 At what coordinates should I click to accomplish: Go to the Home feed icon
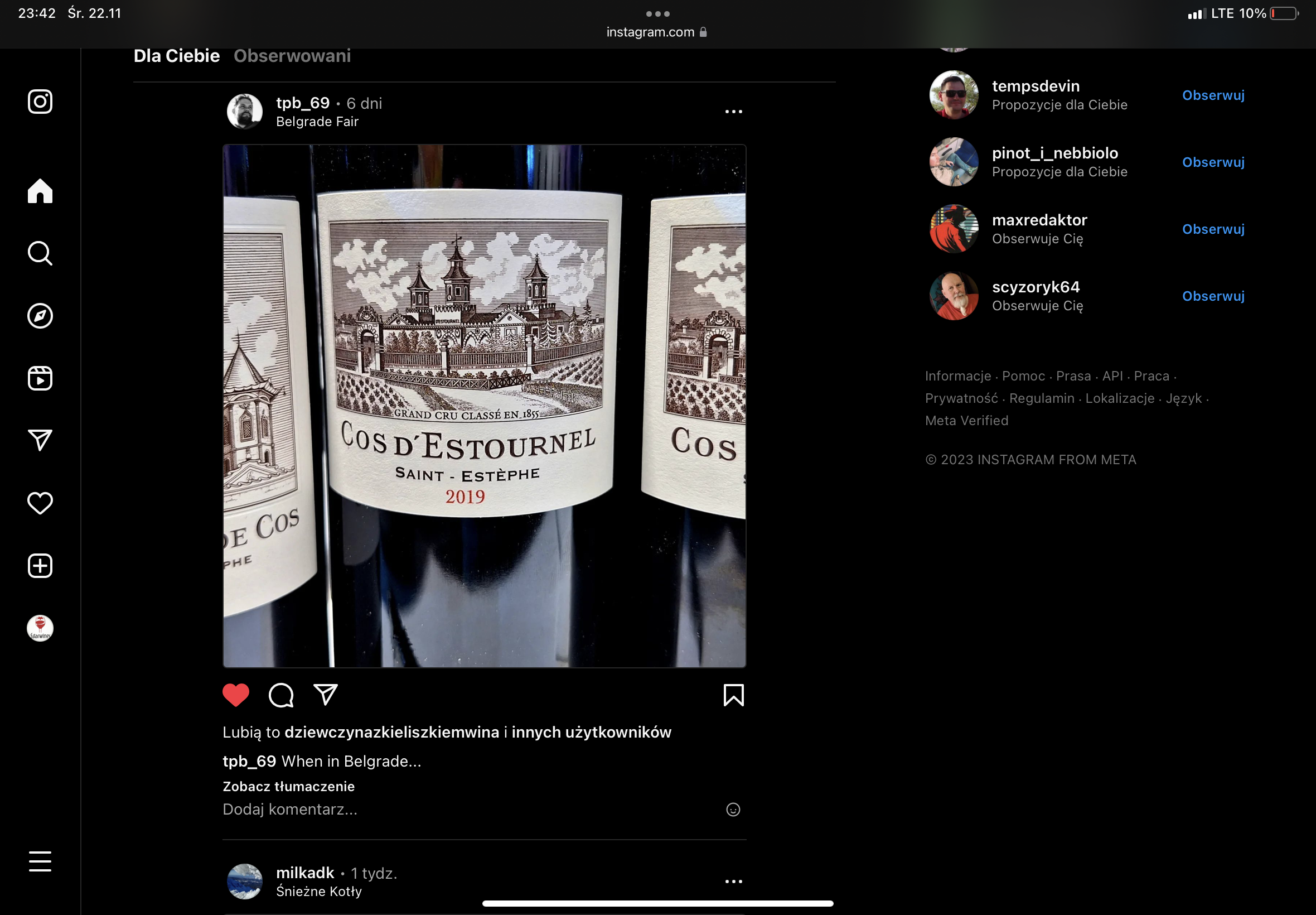40,191
